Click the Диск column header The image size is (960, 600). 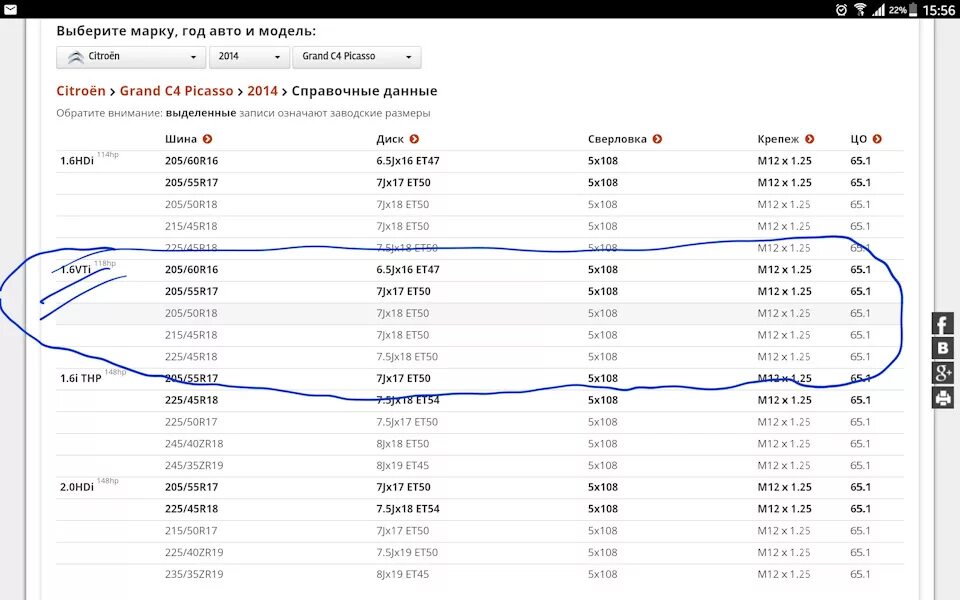click(390, 139)
